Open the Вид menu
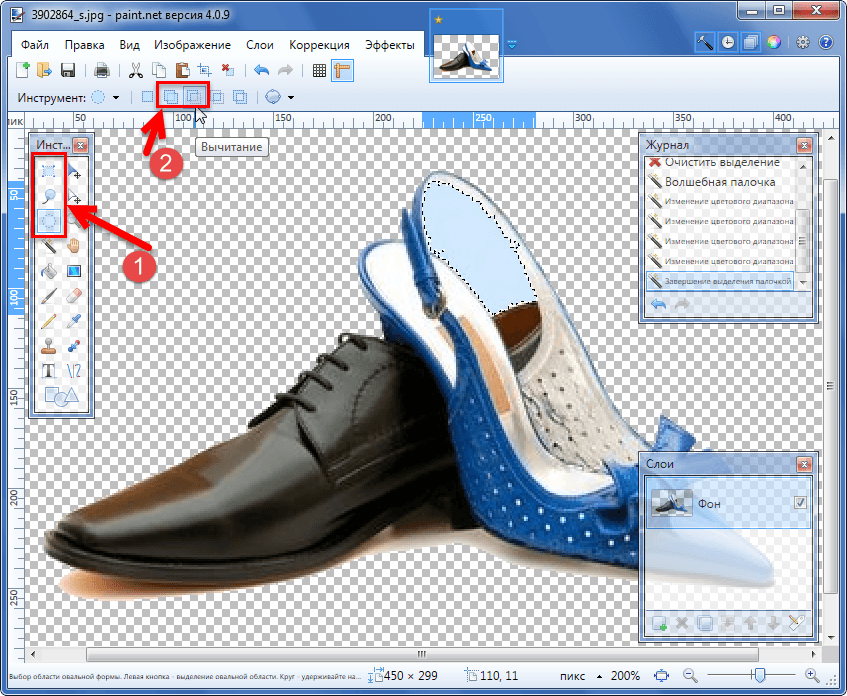Screen dimensions: 847x696 130,45
